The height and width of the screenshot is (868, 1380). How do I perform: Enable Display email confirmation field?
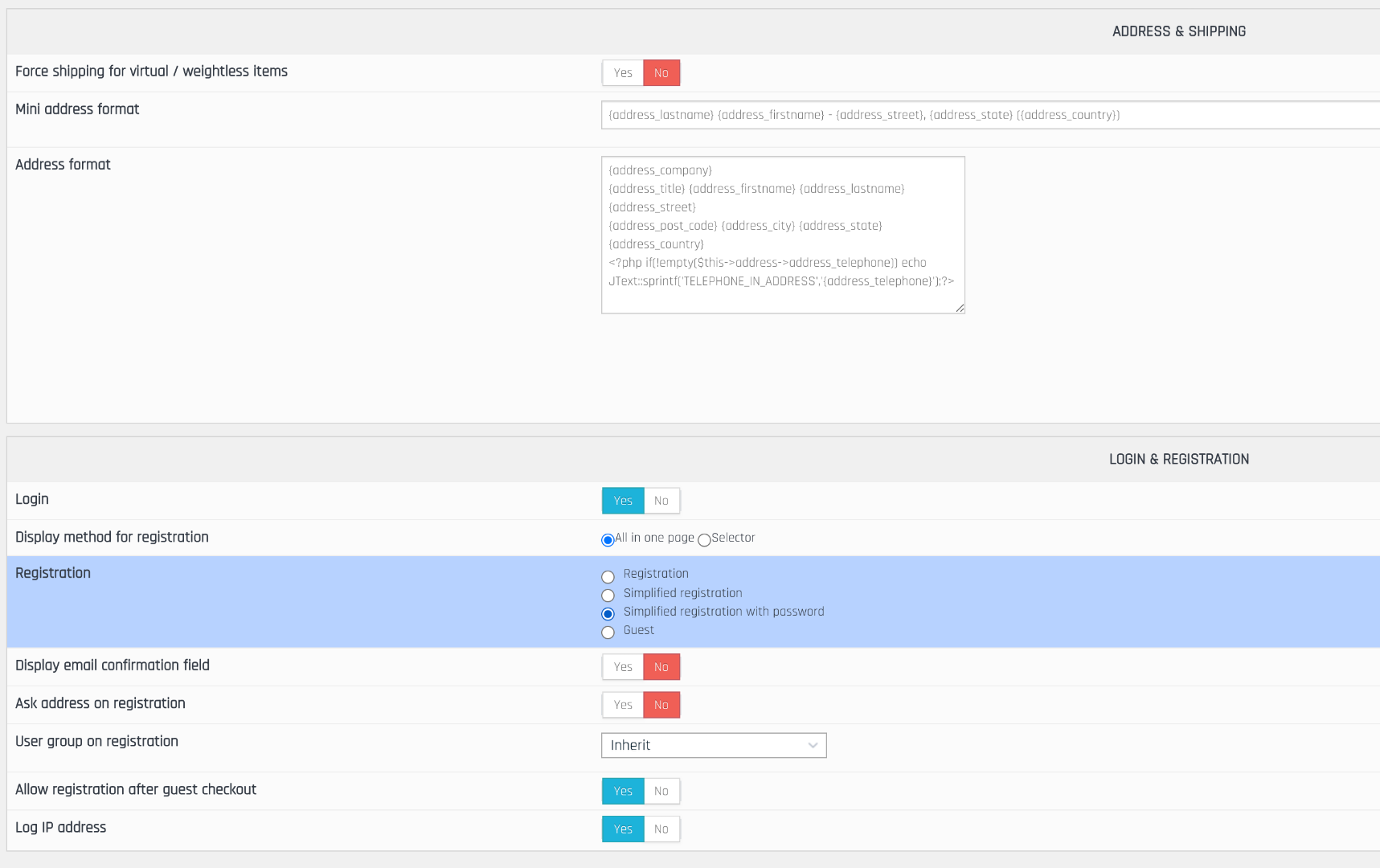coord(623,667)
